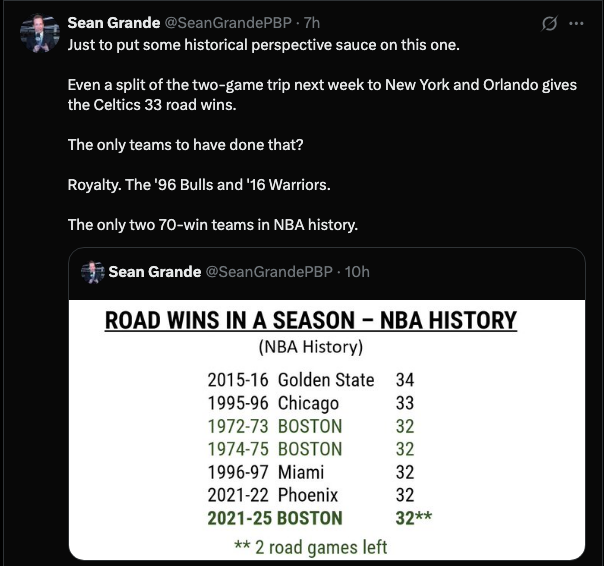Open the road wins table image
This screenshot has width=604, height=566.
tap(327, 430)
